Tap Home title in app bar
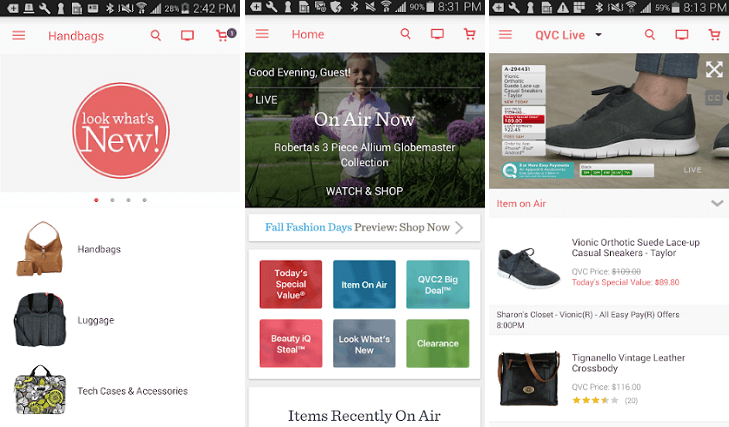The height and width of the screenshot is (427, 729). (x=308, y=34)
